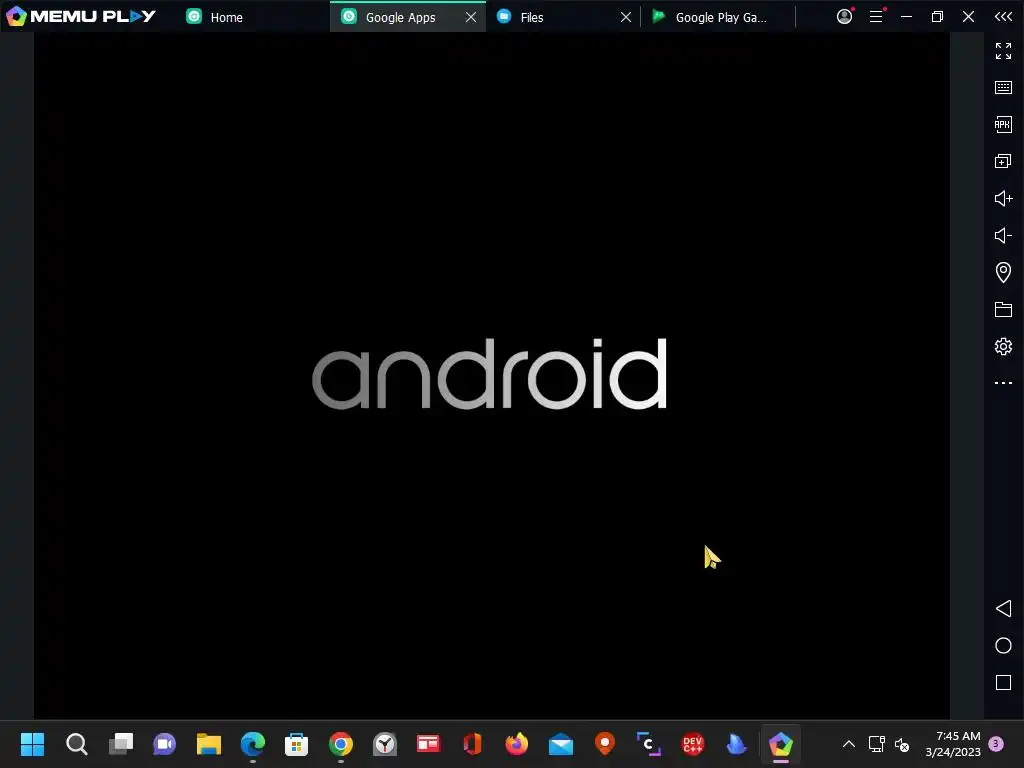Open Dev-C++ from the taskbar
Screen dimensions: 1024x768
(693, 744)
